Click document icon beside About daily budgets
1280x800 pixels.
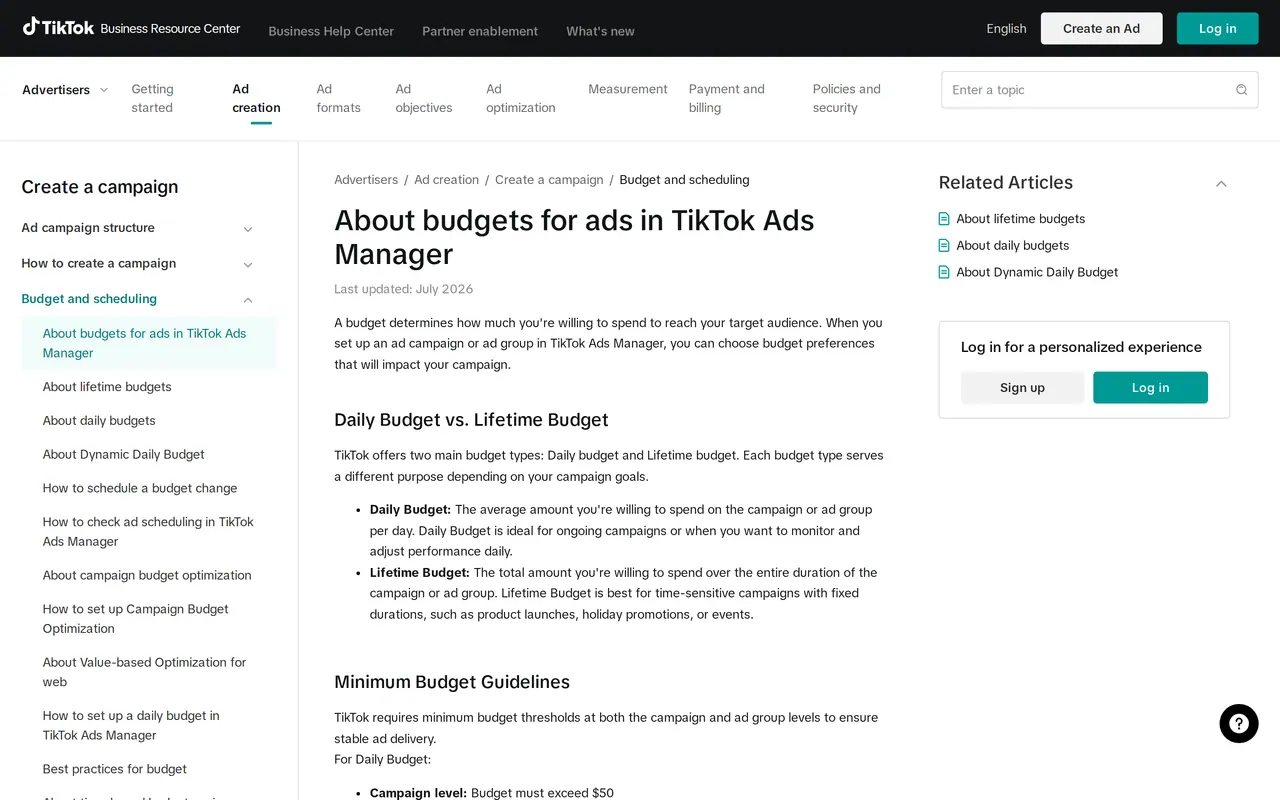click(944, 246)
